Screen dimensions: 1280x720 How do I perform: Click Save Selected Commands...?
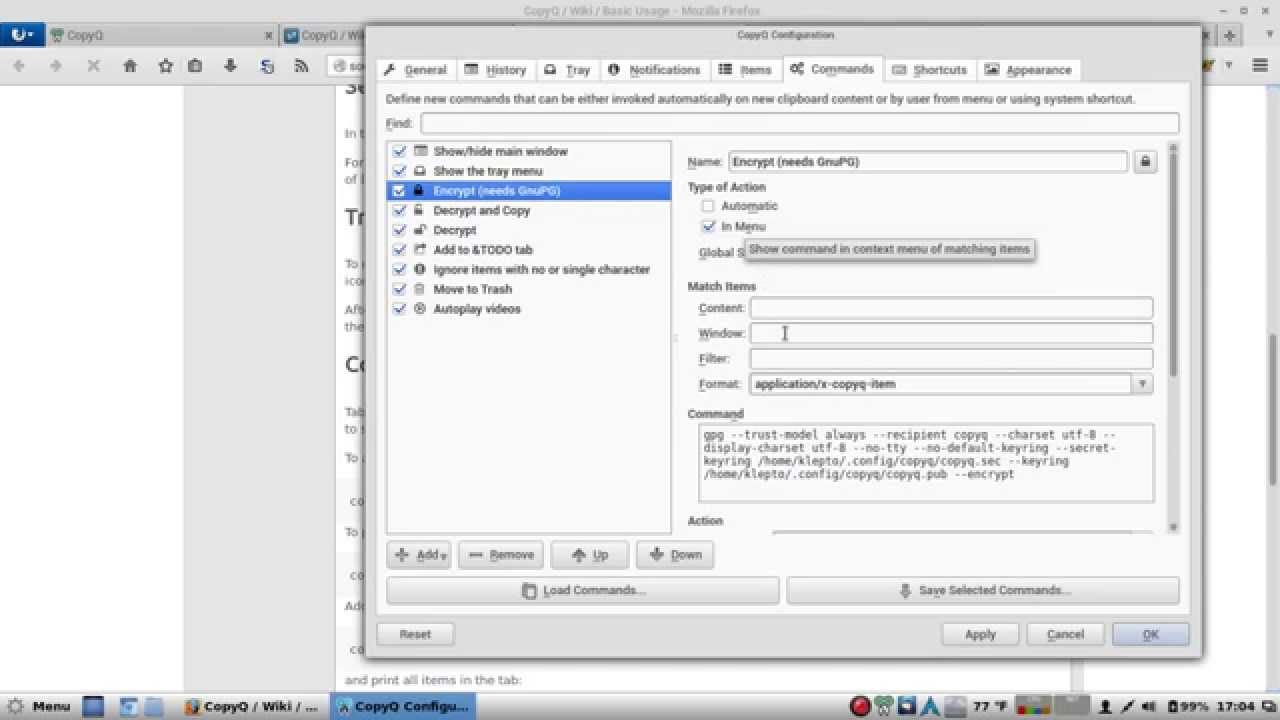983,591
